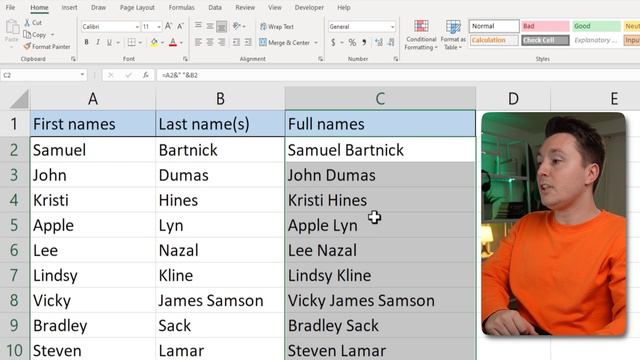Image resolution: width=640 pixels, height=360 pixels.
Task: Align text right
Action: [x=222, y=42]
